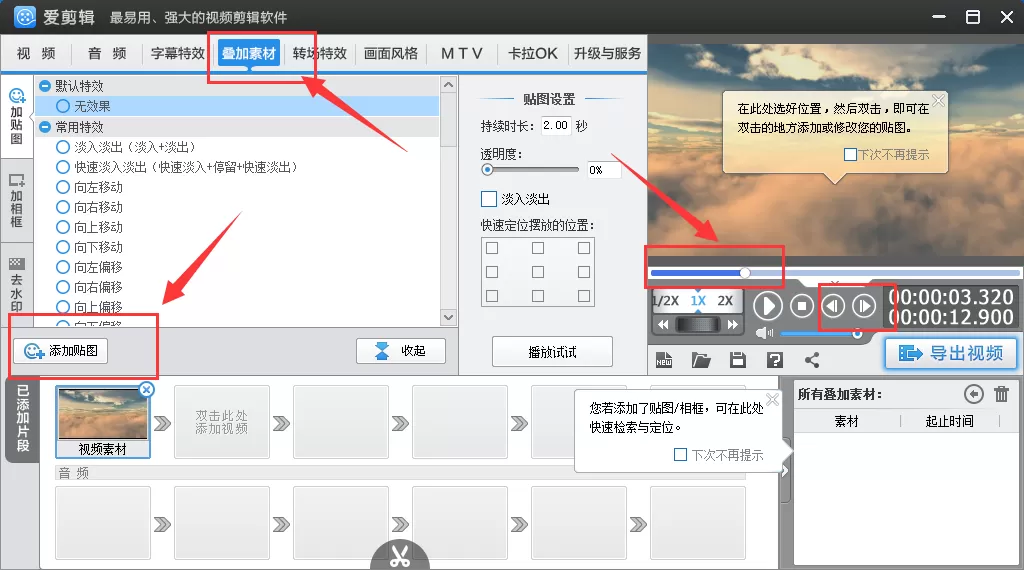Click the 透明度 transparency slider handle

click(x=487, y=170)
